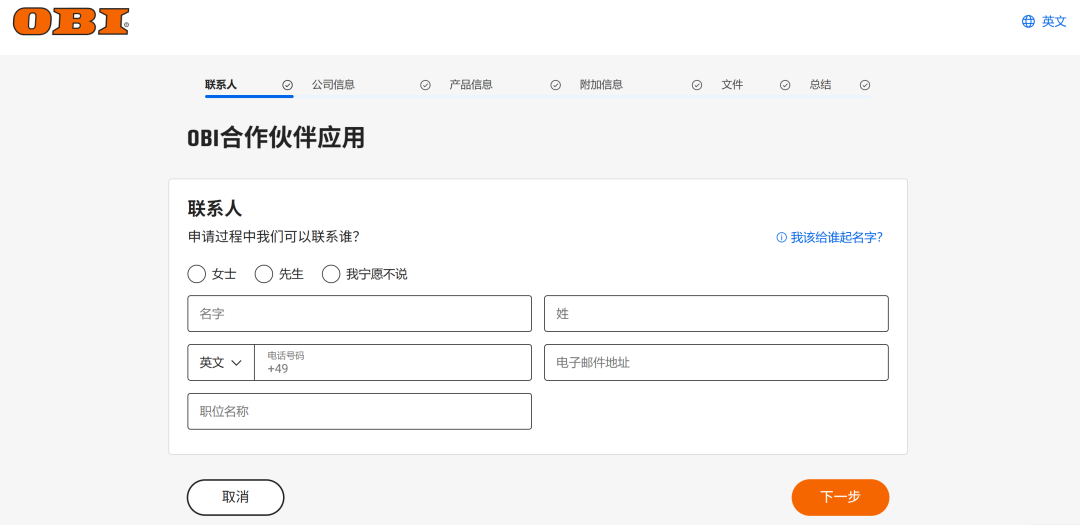
Task: Click the 取消 button
Action: (x=235, y=497)
